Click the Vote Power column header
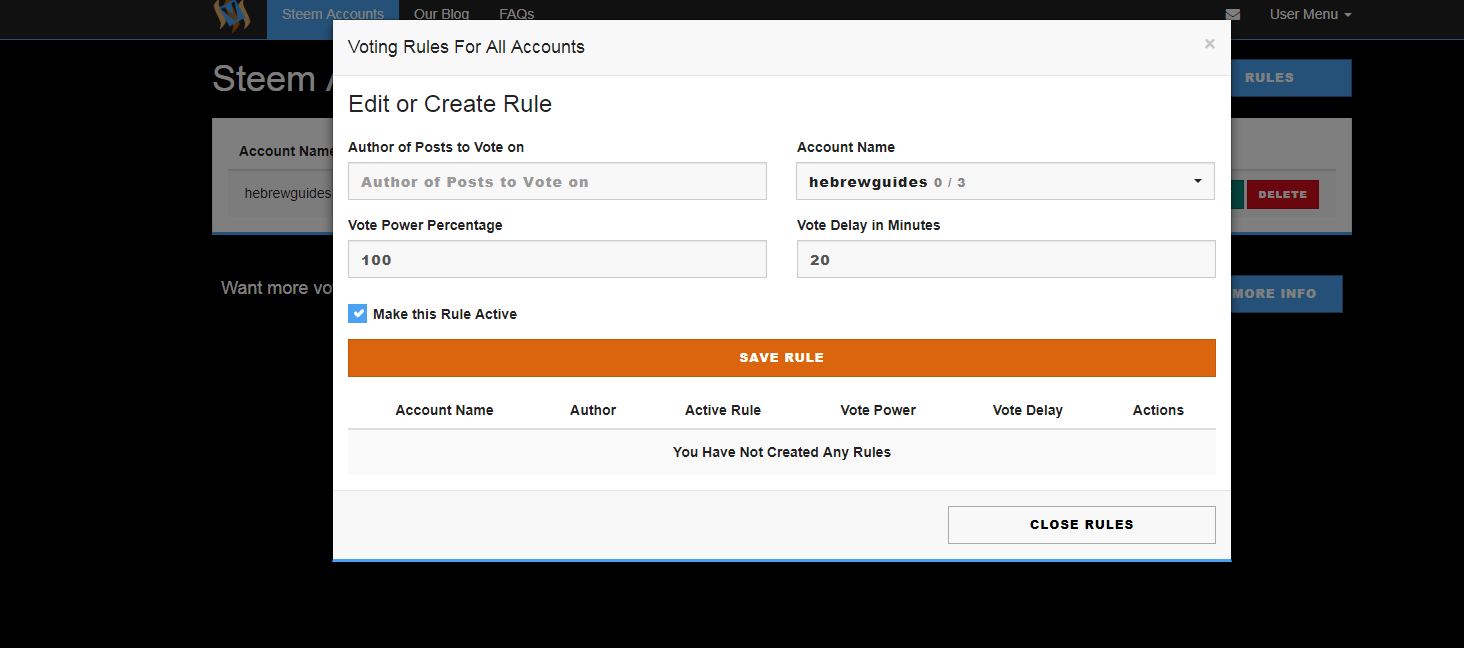 tap(878, 410)
